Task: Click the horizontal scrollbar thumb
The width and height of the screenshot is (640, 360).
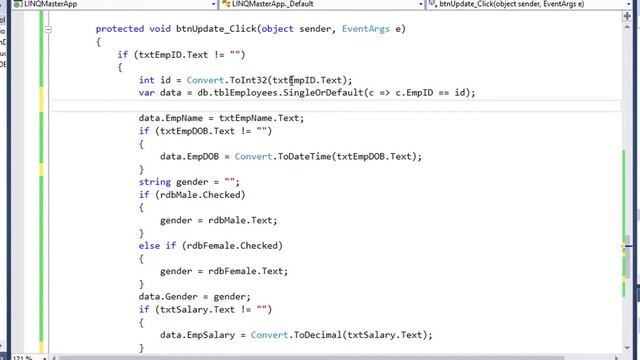Action: click(x=312, y=358)
